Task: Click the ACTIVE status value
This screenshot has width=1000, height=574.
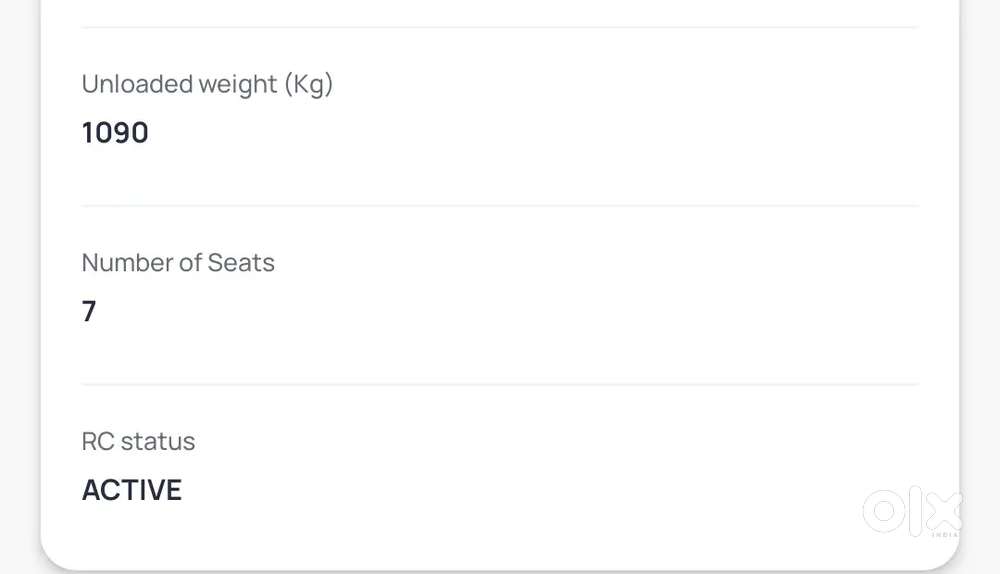Action: click(x=132, y=490)
